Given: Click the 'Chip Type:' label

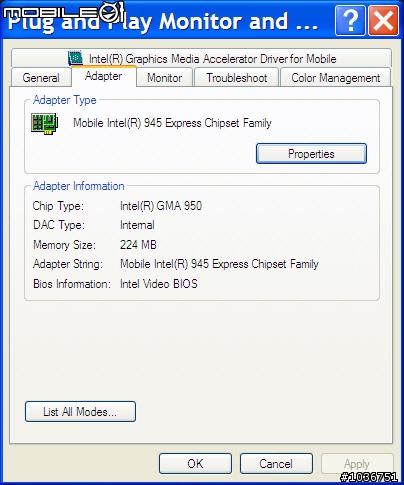Looking at the screenshot, I should pos(58,206).
